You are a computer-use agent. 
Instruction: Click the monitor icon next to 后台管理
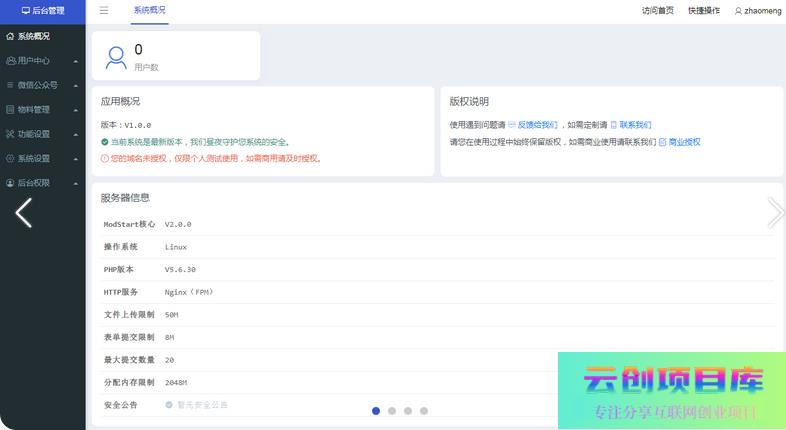pyautogui.click(x=26, y=11)
